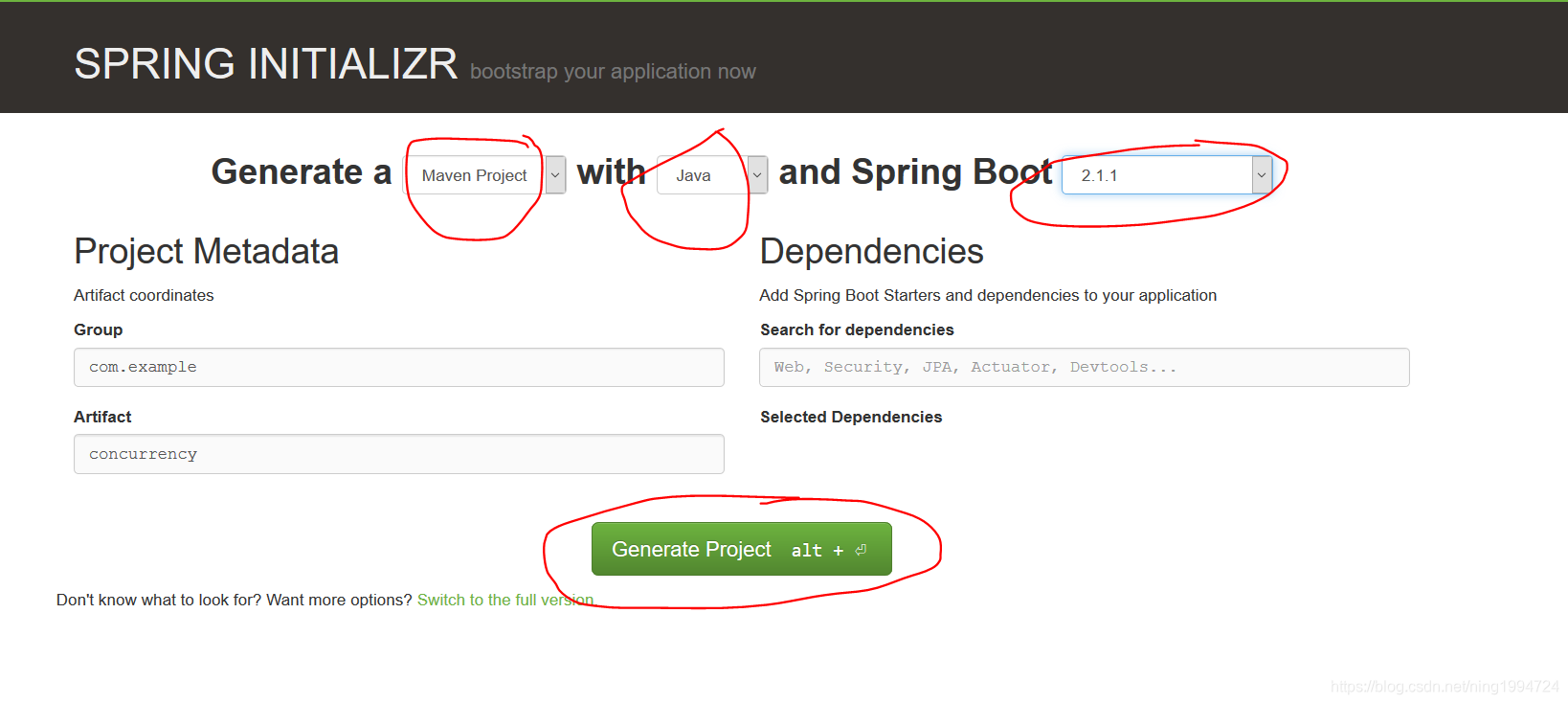Click the Generate Project button
This screenshot has width=1568, height=704.
[742, 549]
